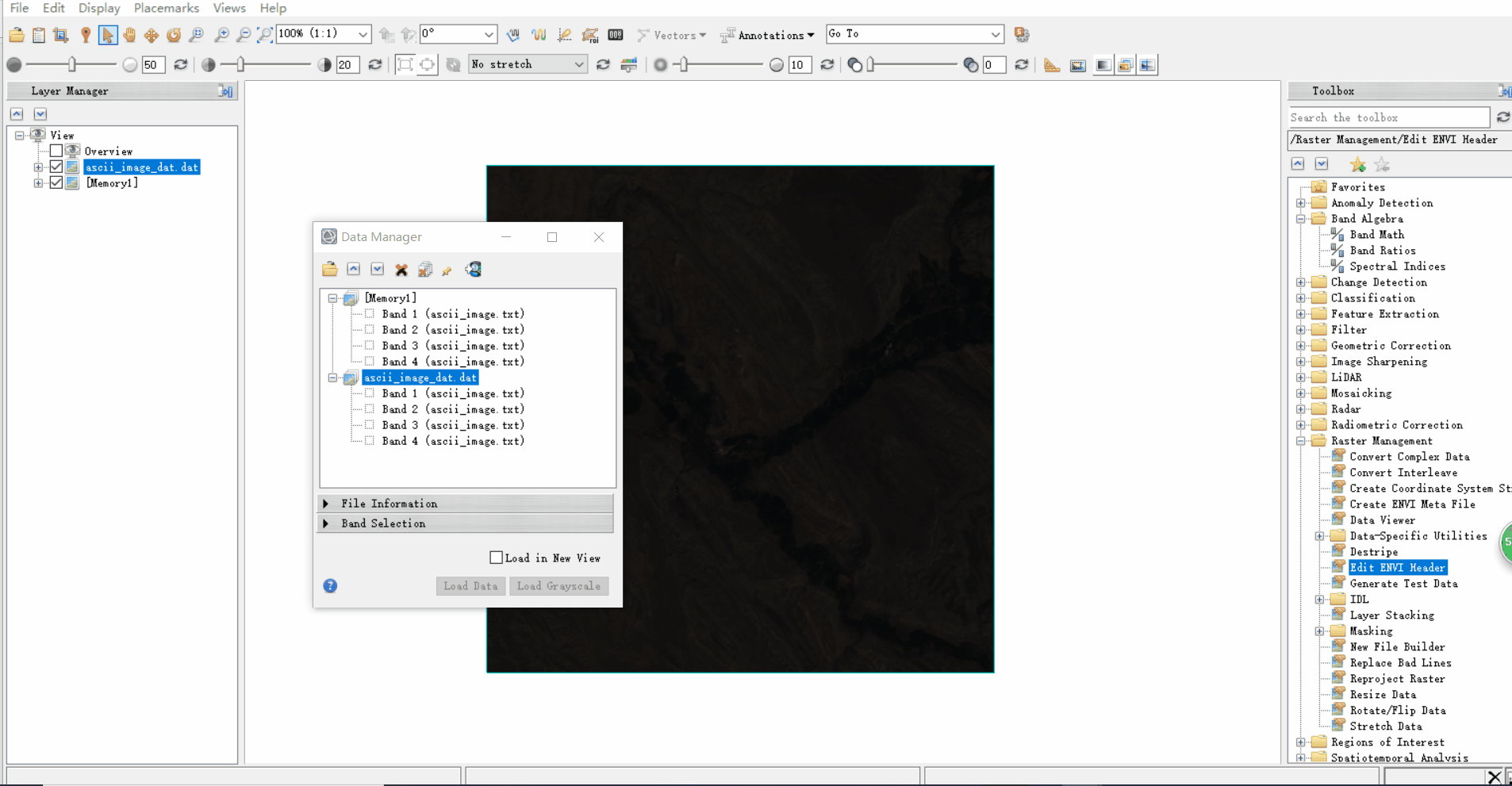This screenshot has height=786, width=1512.
Task: Enable the Load in New View checkbox
Action: 496,558
